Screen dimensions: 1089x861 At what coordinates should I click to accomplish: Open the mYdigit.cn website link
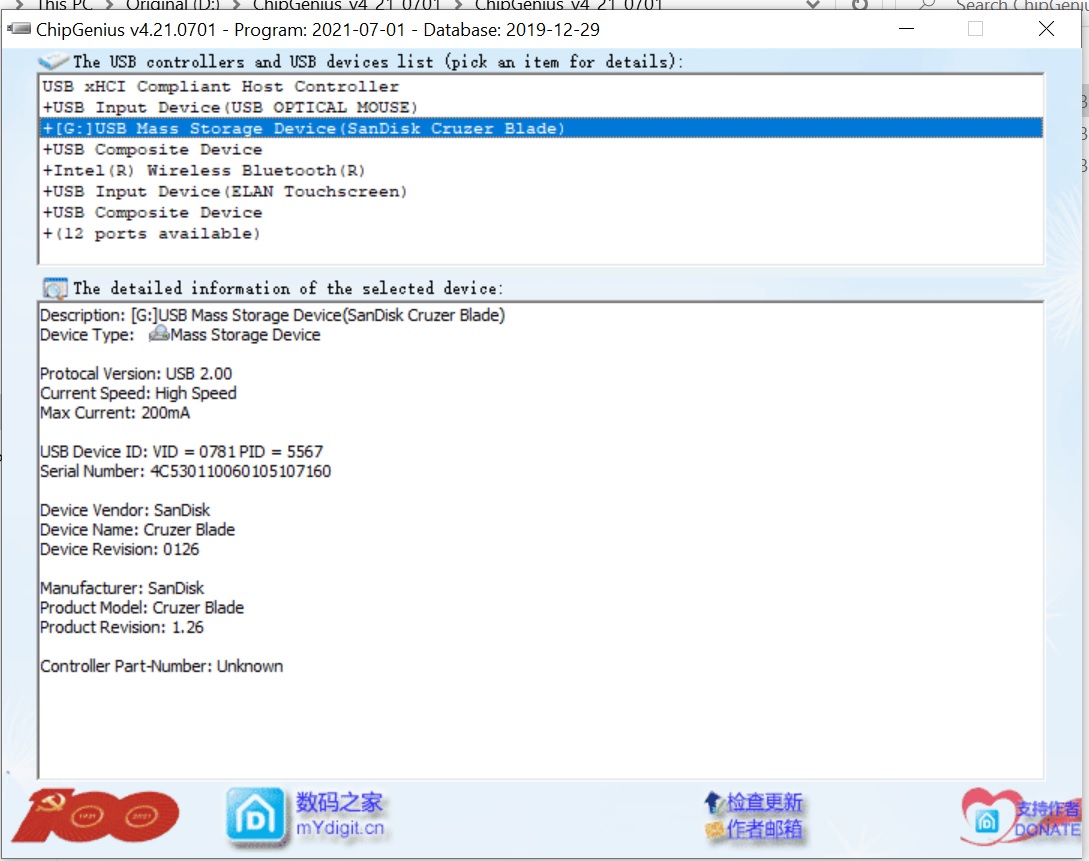click(x=340, y=828)
